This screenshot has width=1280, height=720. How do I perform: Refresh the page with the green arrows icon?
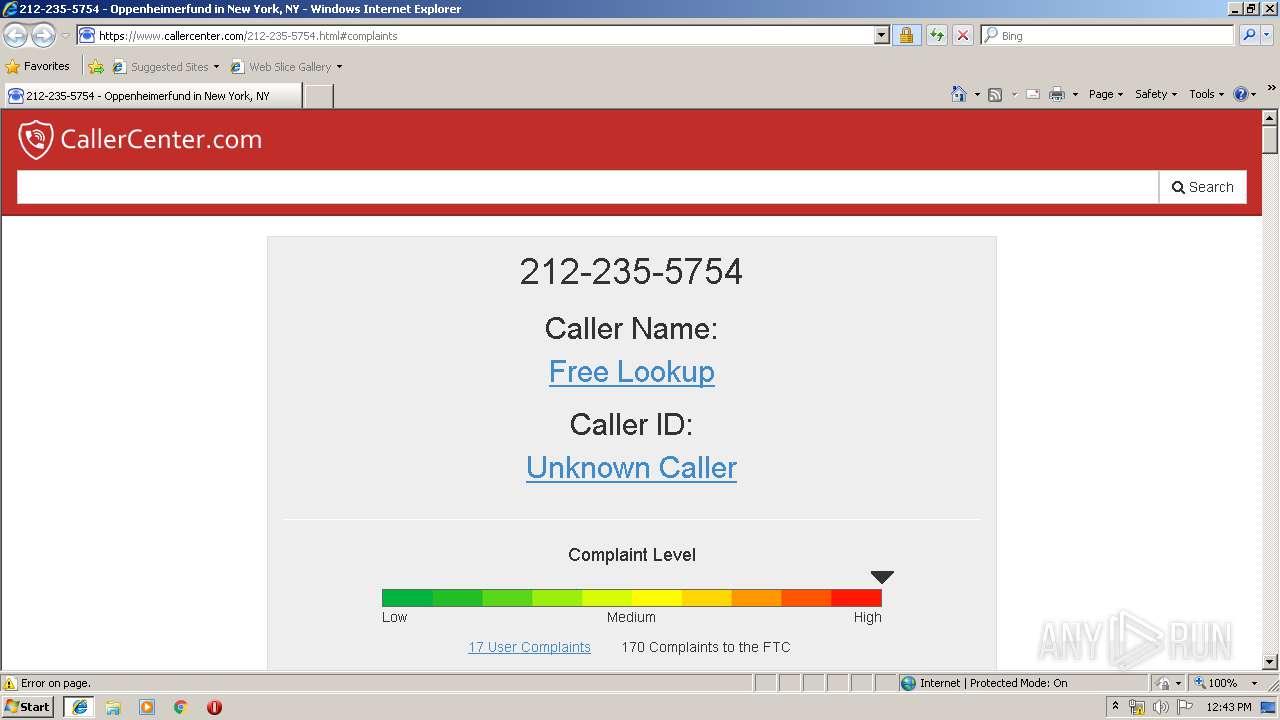[x=936, y=35]
